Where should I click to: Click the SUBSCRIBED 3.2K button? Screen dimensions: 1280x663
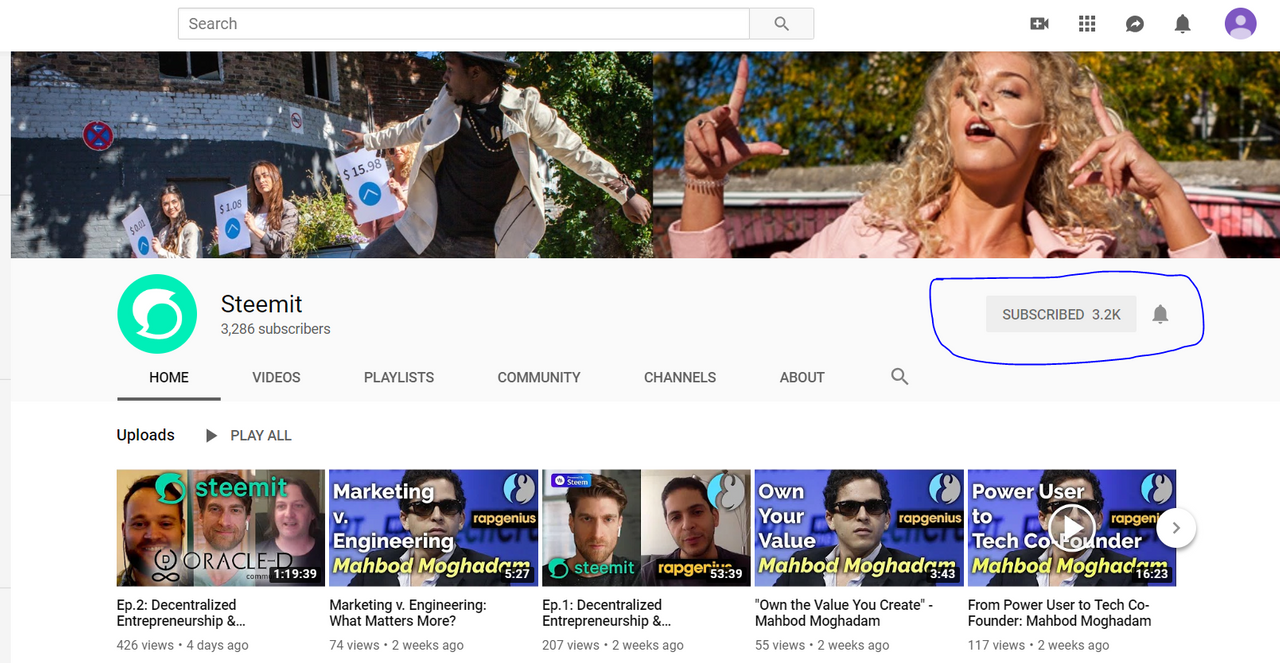coord(1061,314)
